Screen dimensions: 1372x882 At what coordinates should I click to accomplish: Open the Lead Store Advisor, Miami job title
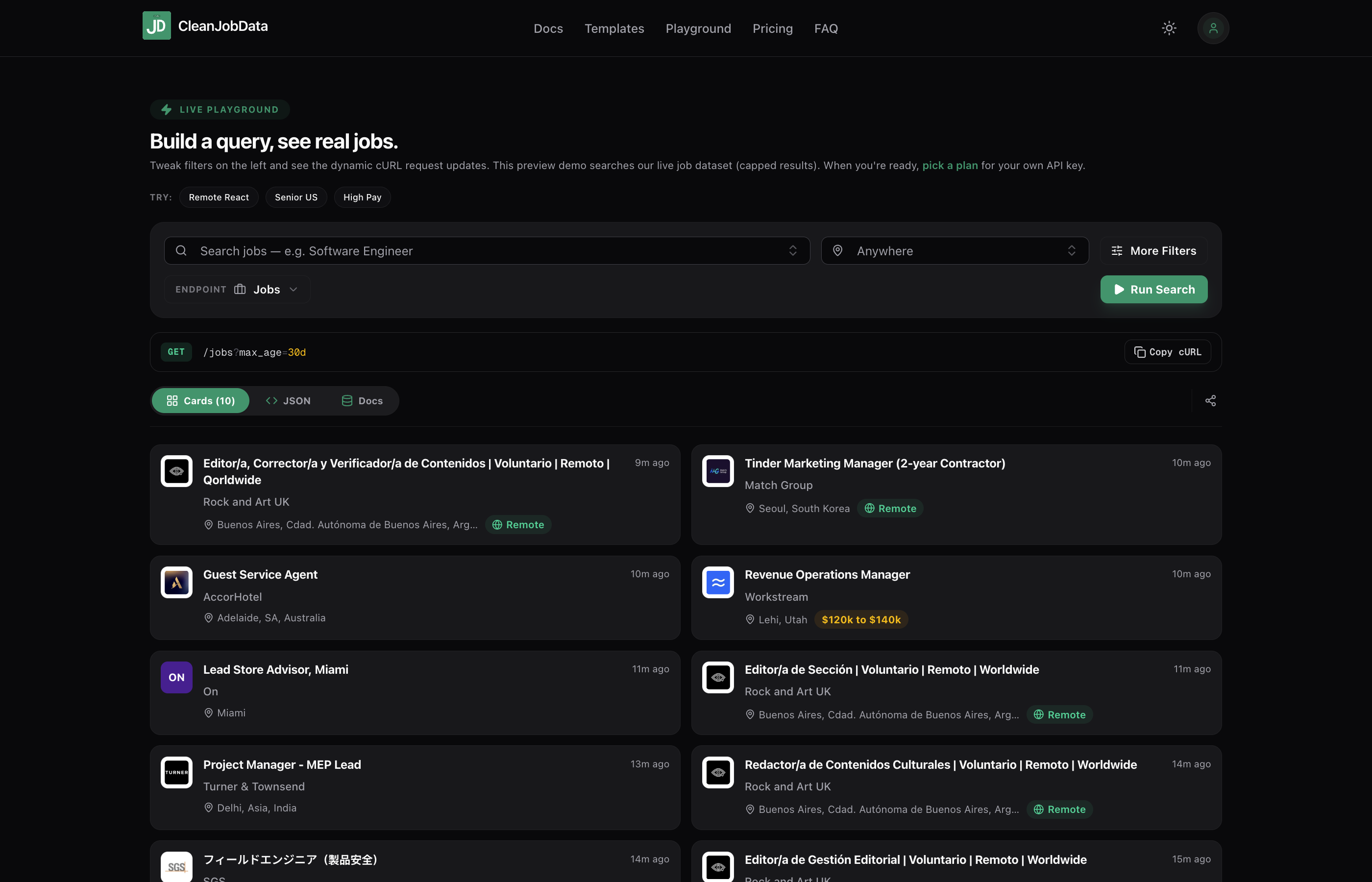275,669
